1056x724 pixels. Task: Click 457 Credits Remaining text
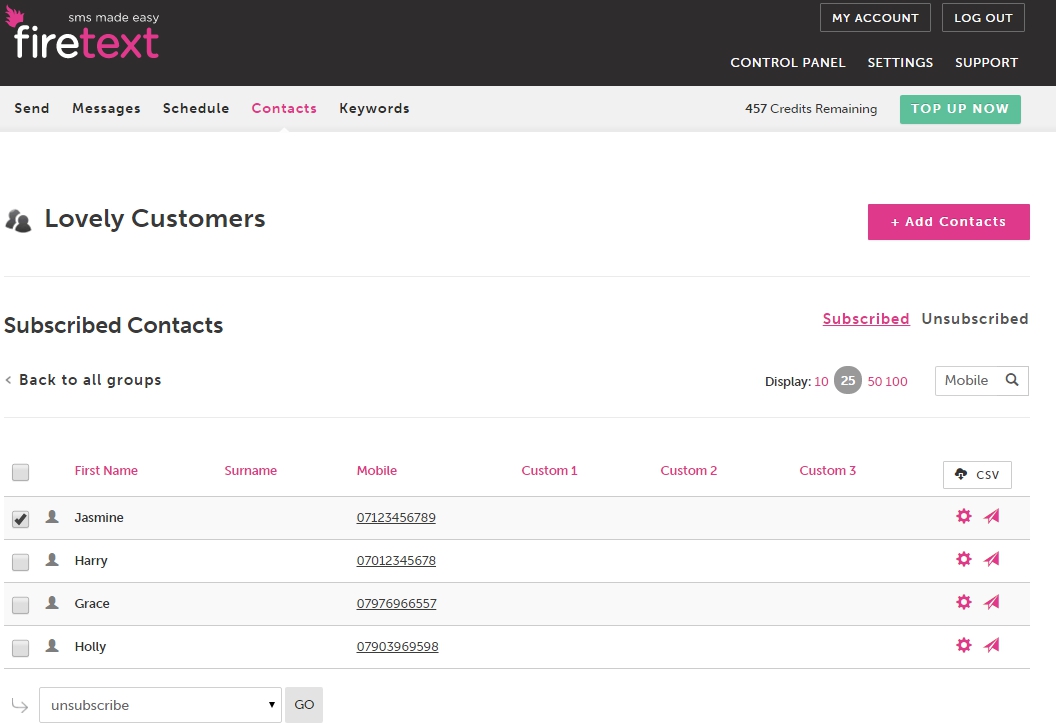811,108
